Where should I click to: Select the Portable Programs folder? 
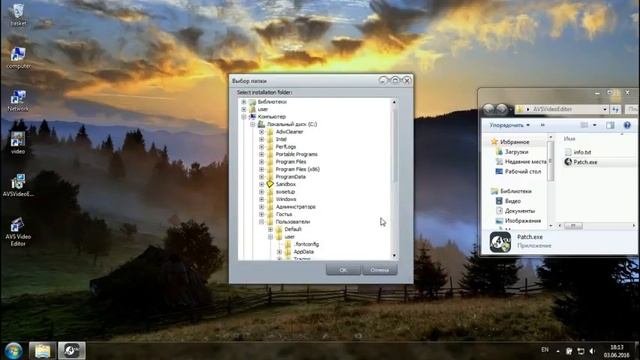(x=296, y=154)
